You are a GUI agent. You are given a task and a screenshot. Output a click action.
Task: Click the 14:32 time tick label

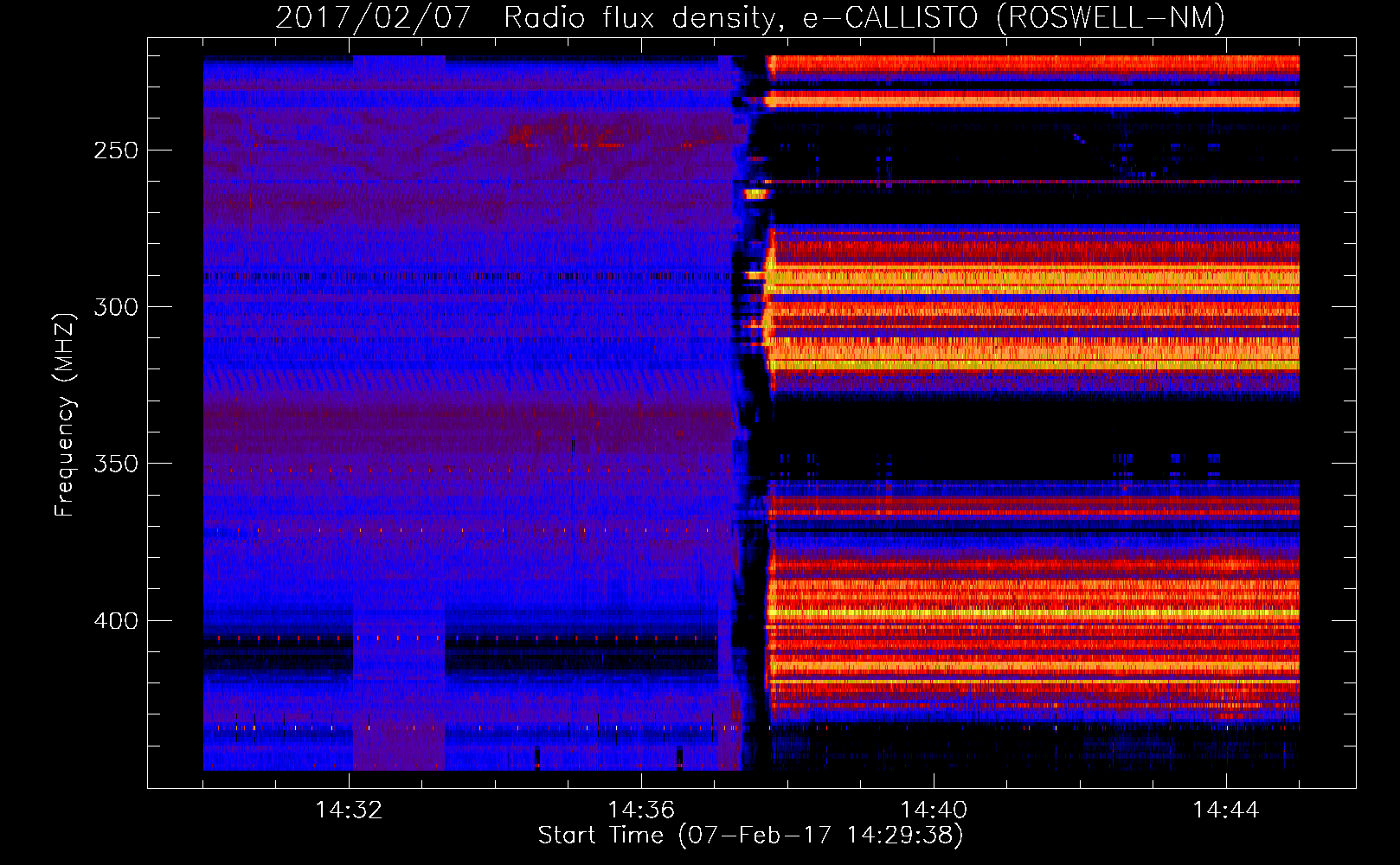coord(349,810)
